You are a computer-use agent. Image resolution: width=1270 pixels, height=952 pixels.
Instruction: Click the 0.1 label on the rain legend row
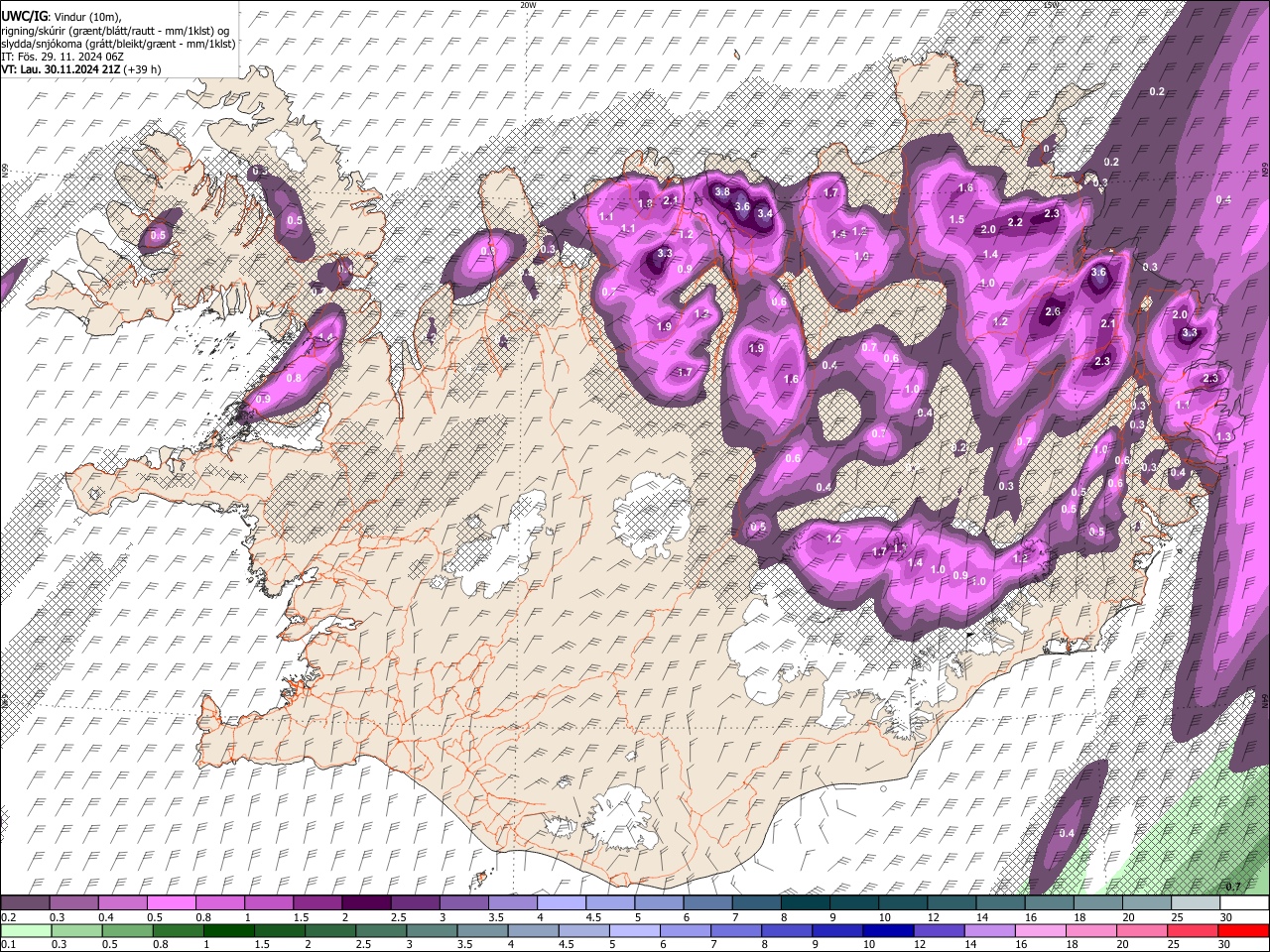coord(7,944)
